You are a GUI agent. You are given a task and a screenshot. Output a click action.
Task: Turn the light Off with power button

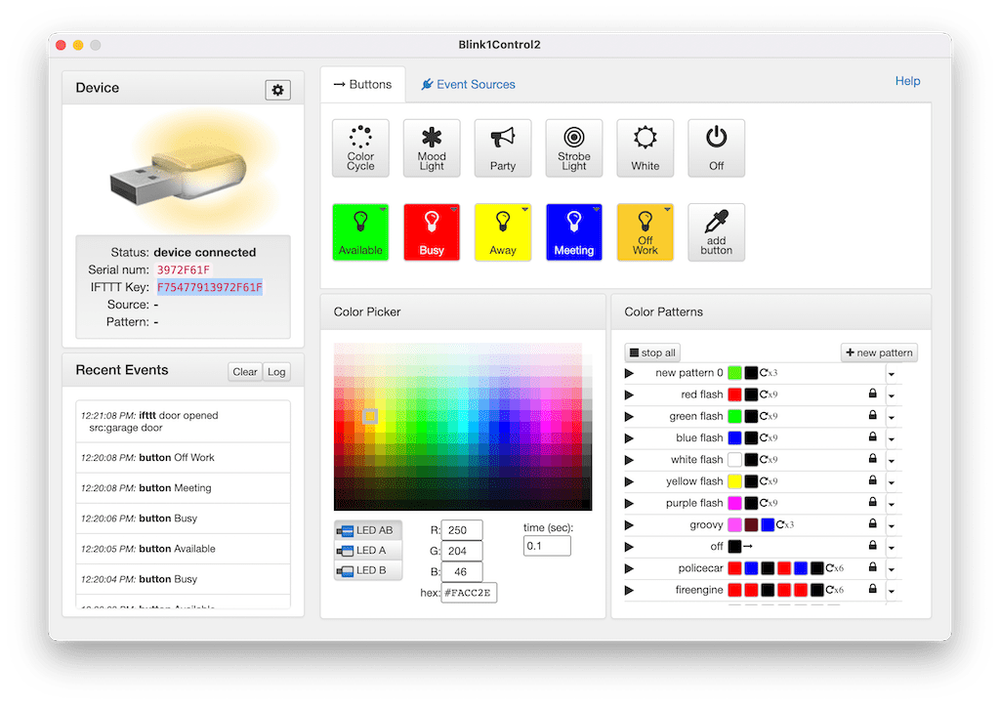(716, 148)
